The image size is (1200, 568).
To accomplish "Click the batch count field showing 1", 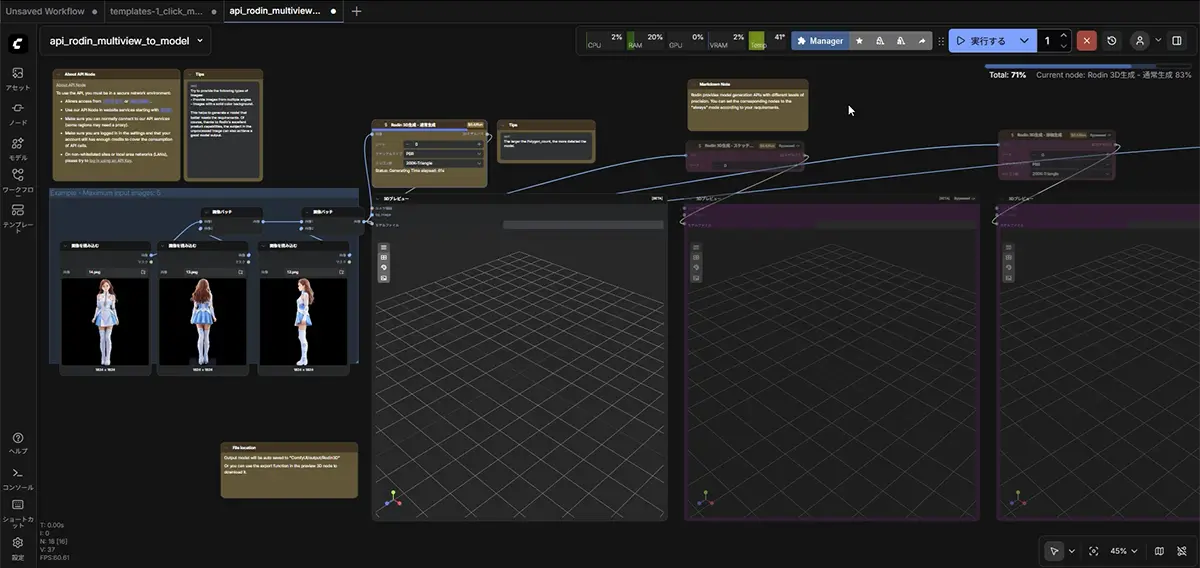I will (1047, 41).
